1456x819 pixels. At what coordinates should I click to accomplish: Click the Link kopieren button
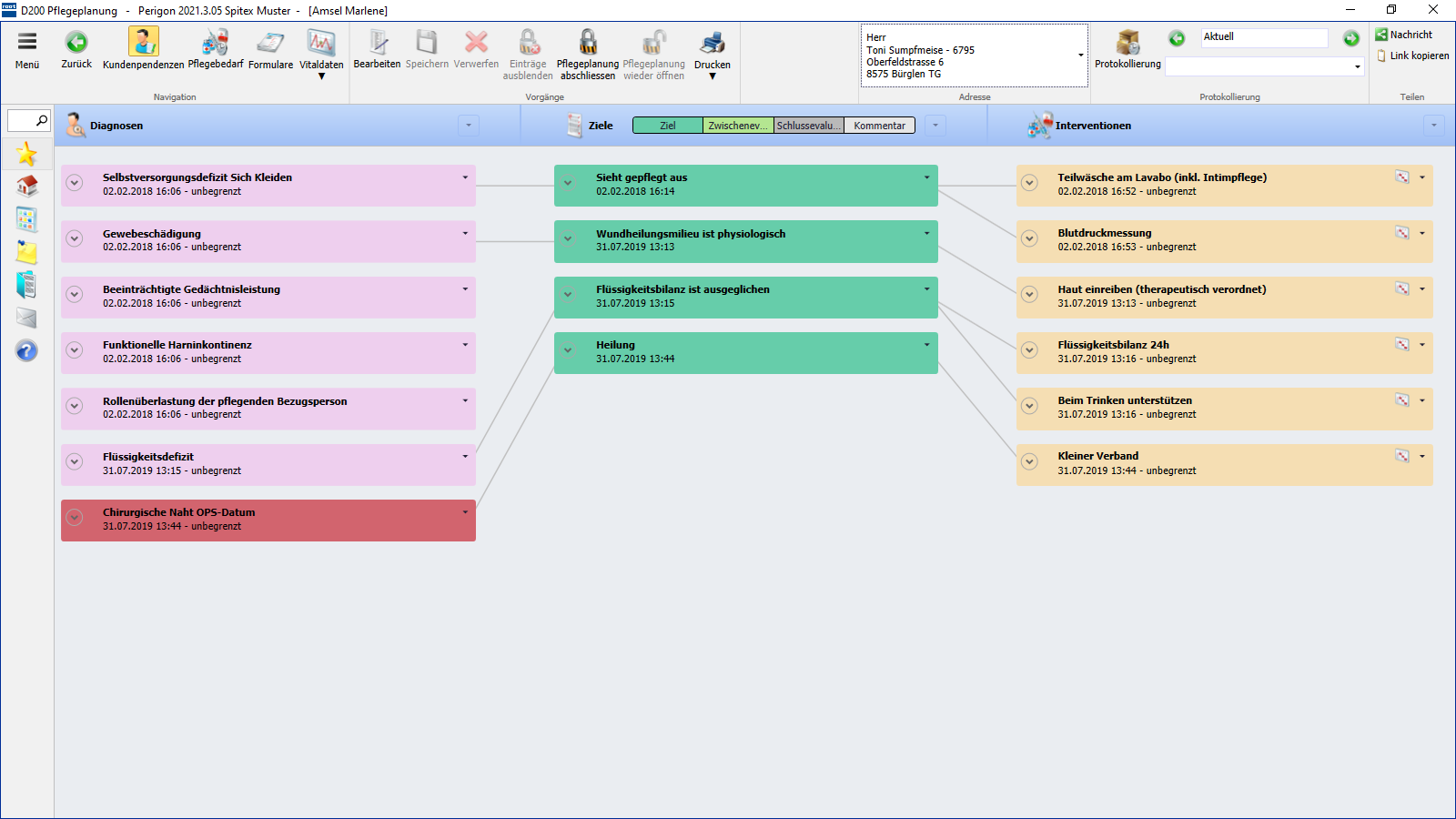[1412, 56]
